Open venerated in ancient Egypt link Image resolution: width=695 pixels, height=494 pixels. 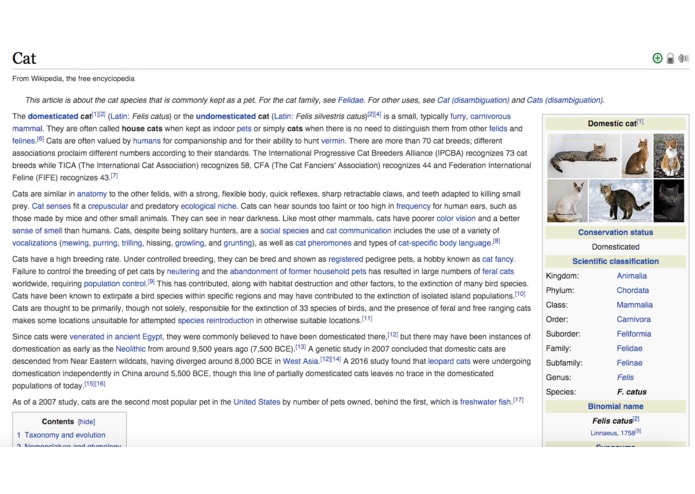116,337
